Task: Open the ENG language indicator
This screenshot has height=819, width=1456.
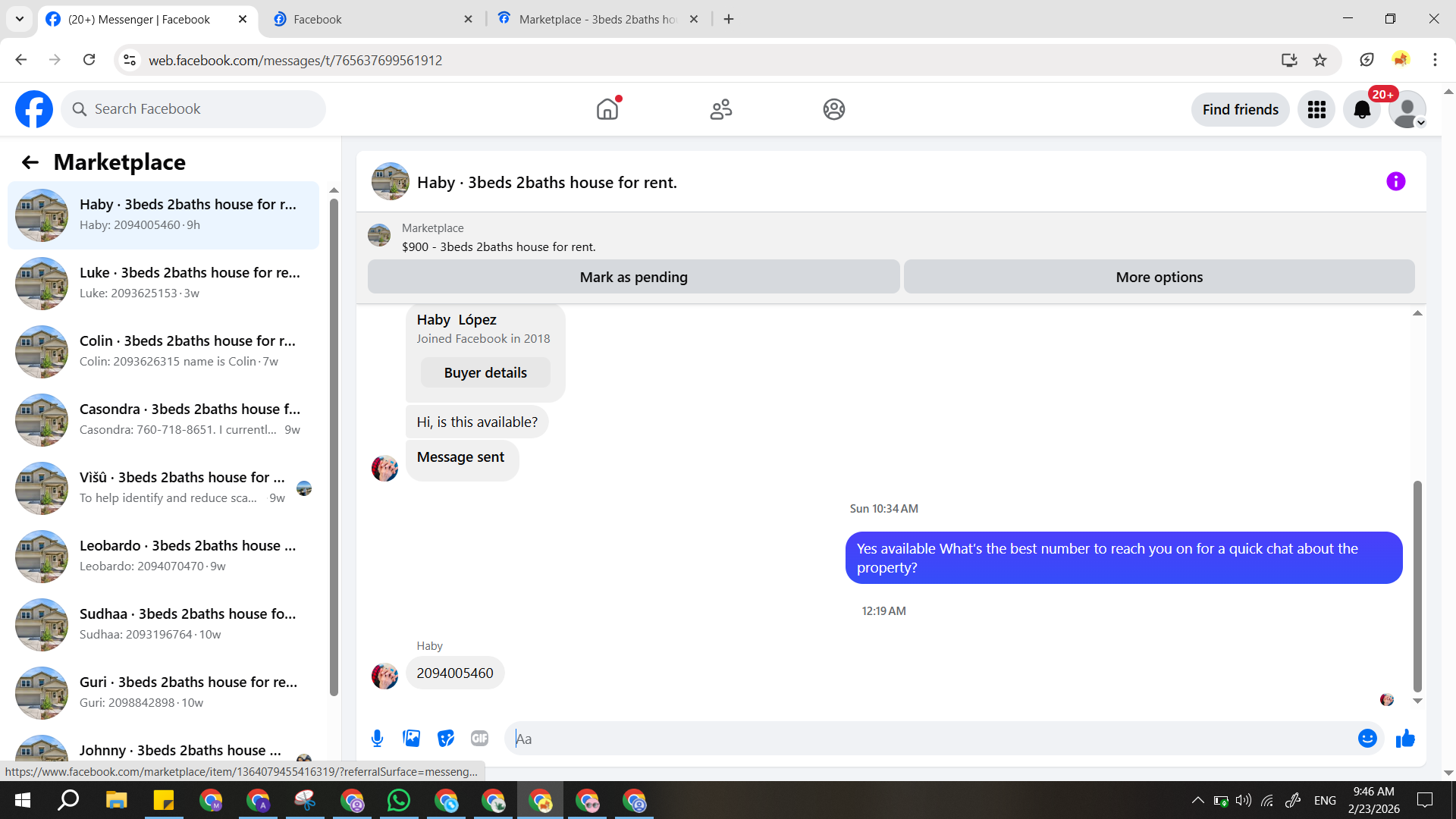Action: pos(1325,800)
